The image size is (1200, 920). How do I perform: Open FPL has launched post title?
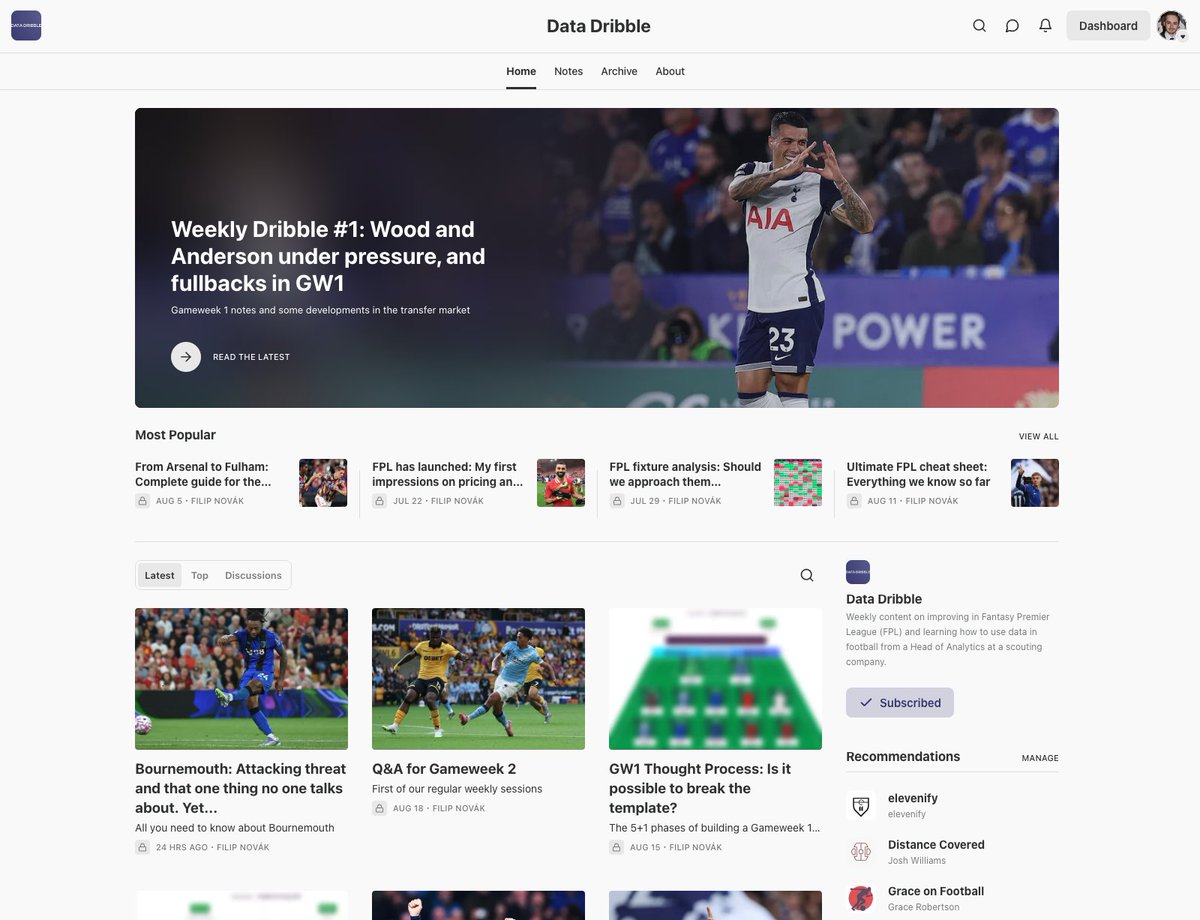click(447, 474)
